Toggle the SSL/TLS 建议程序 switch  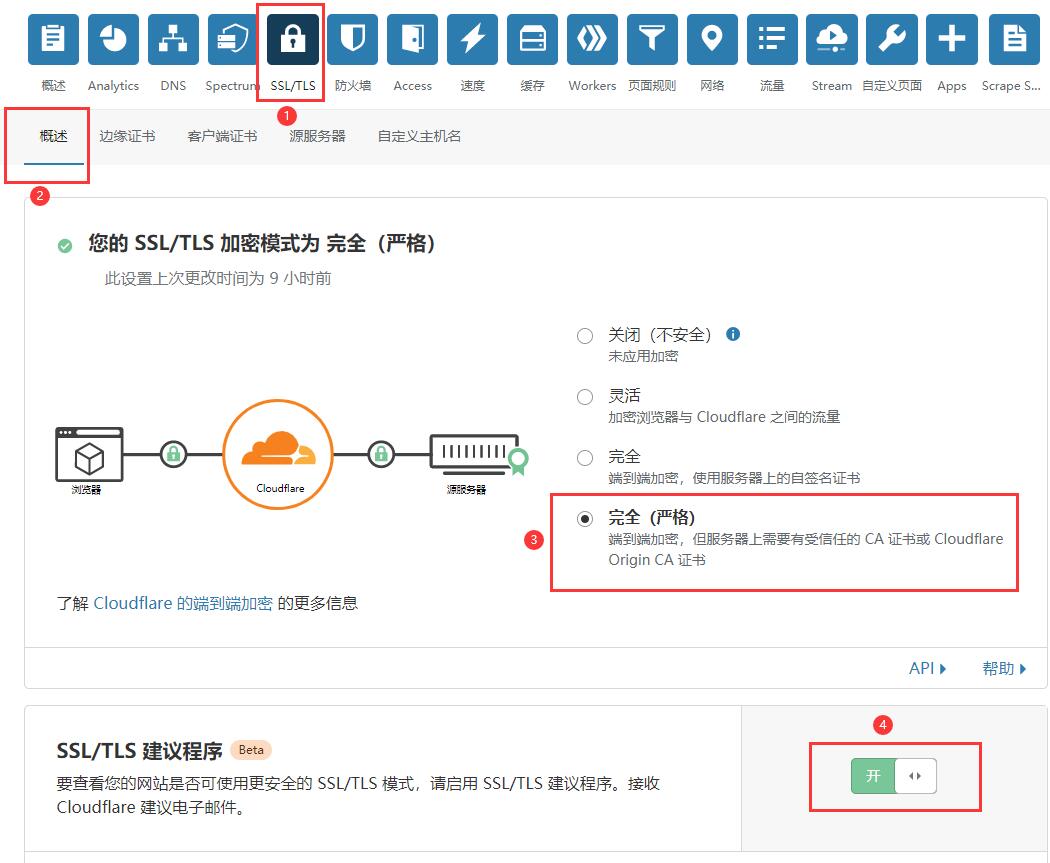893,776
